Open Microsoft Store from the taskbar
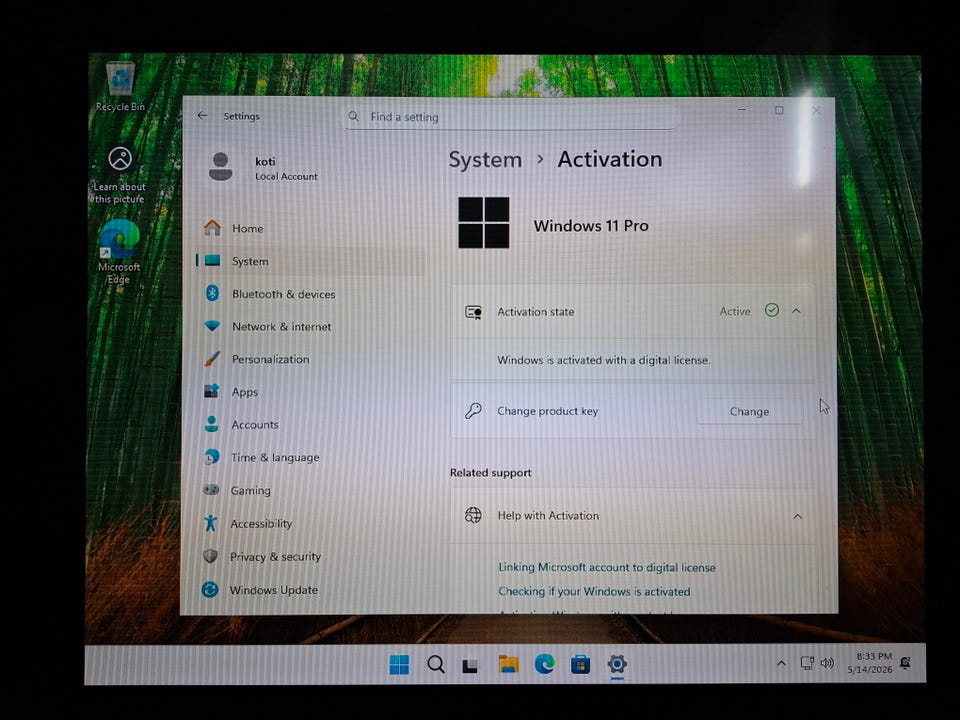This screenshot has height=720, width=960. [580, 664]
